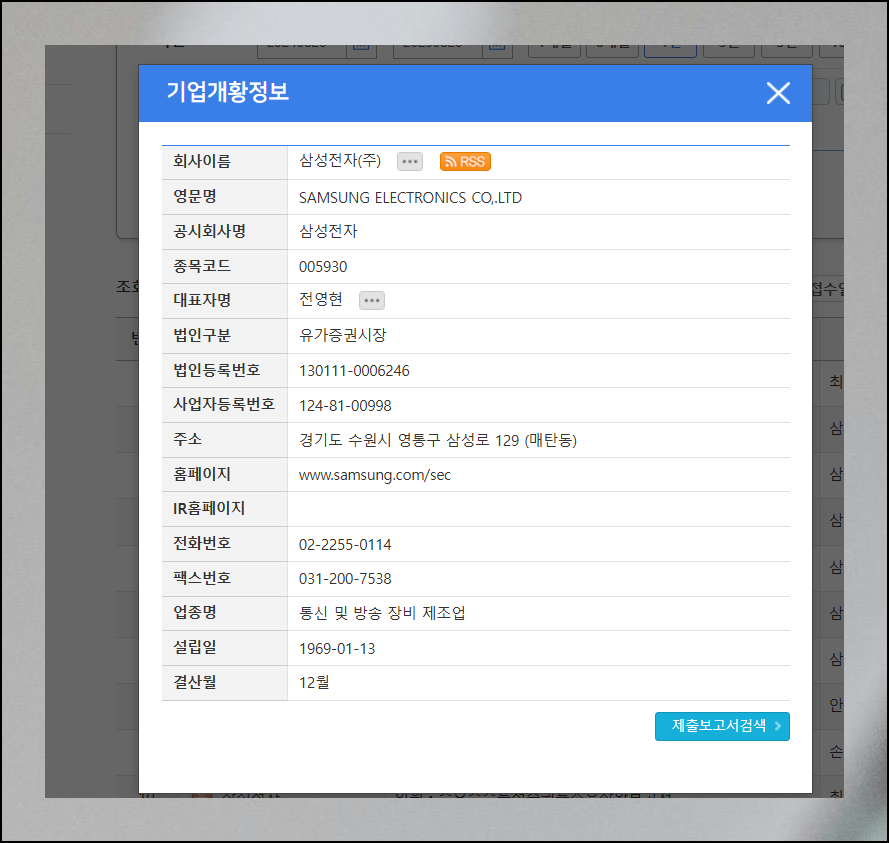
Task: Select business registration number 124-81-00998
Action: [345, 406]
